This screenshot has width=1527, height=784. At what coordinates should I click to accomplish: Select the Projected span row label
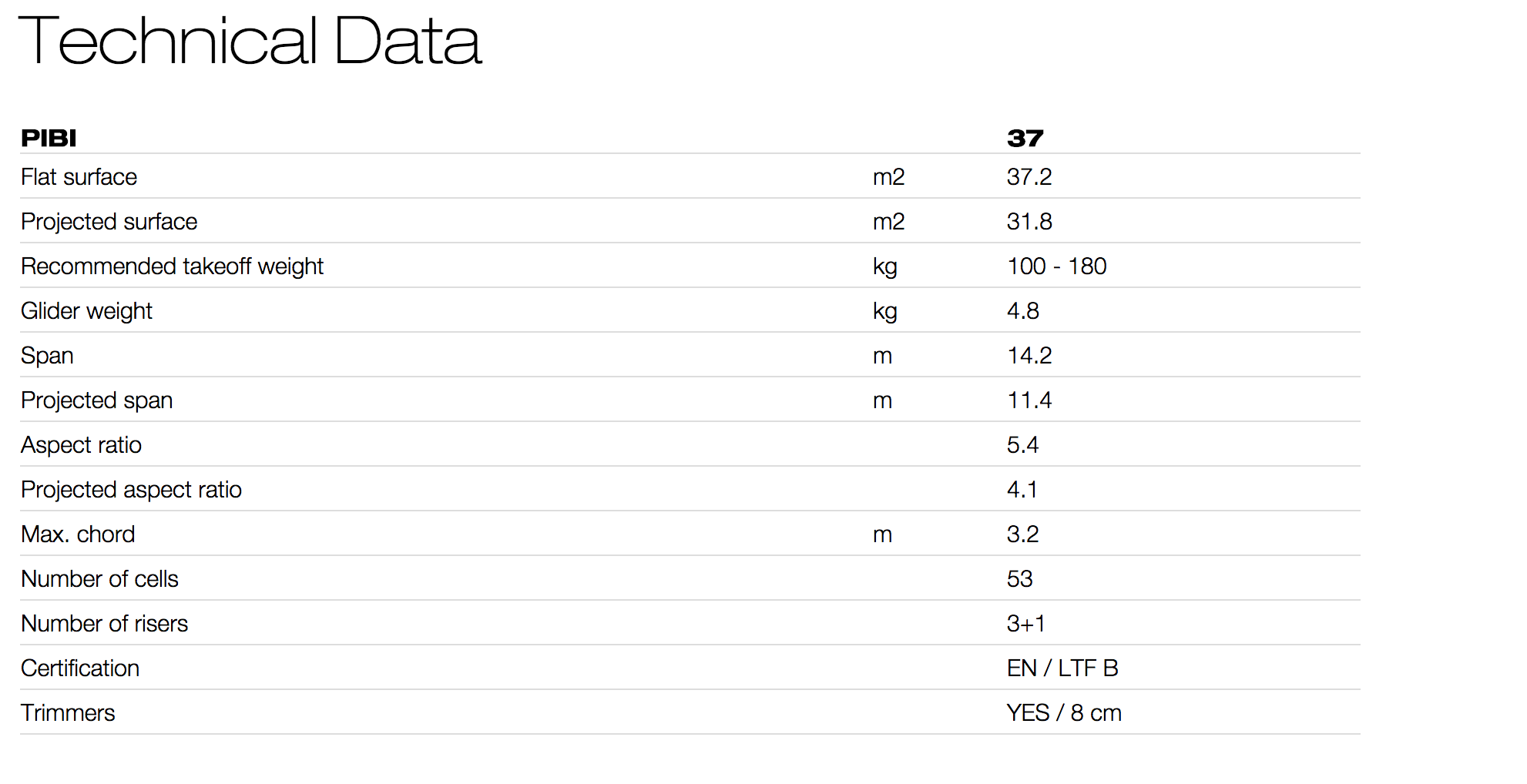pyautogui.click(x=96, y=400)
